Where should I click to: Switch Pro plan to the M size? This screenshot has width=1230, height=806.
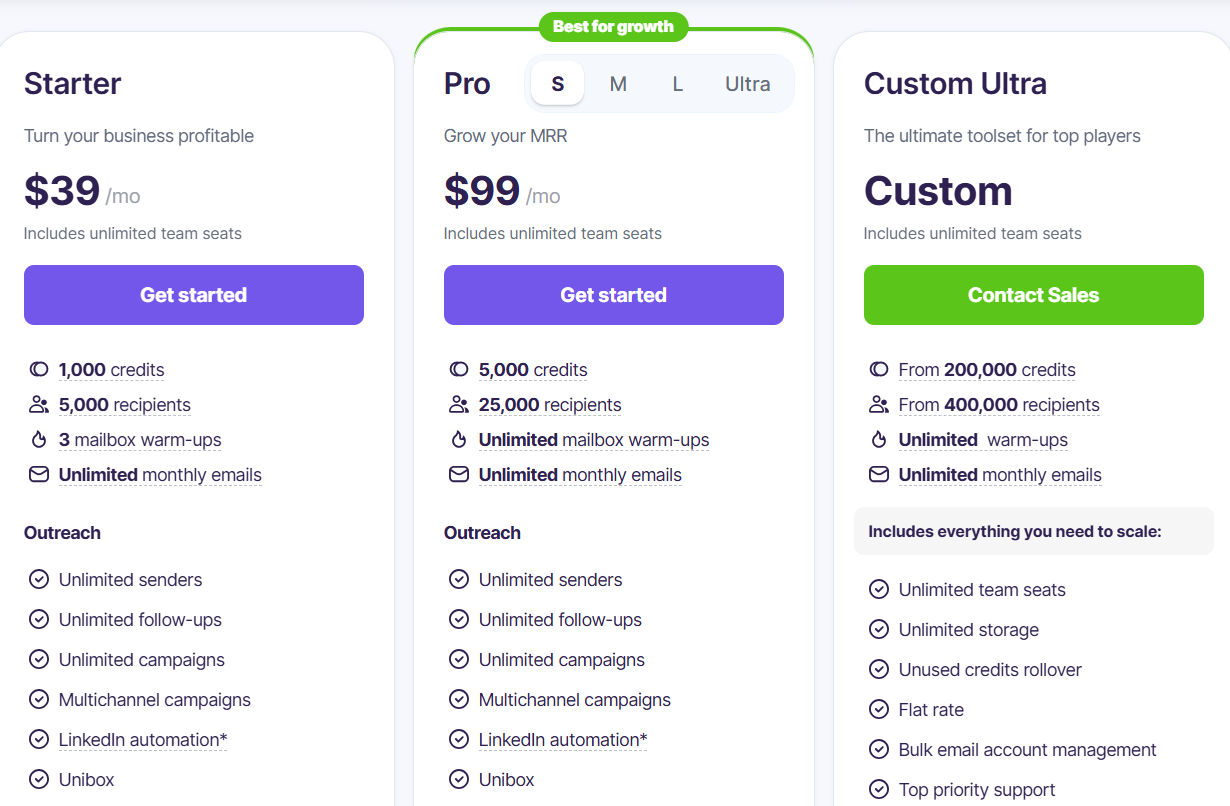(618, 84)
